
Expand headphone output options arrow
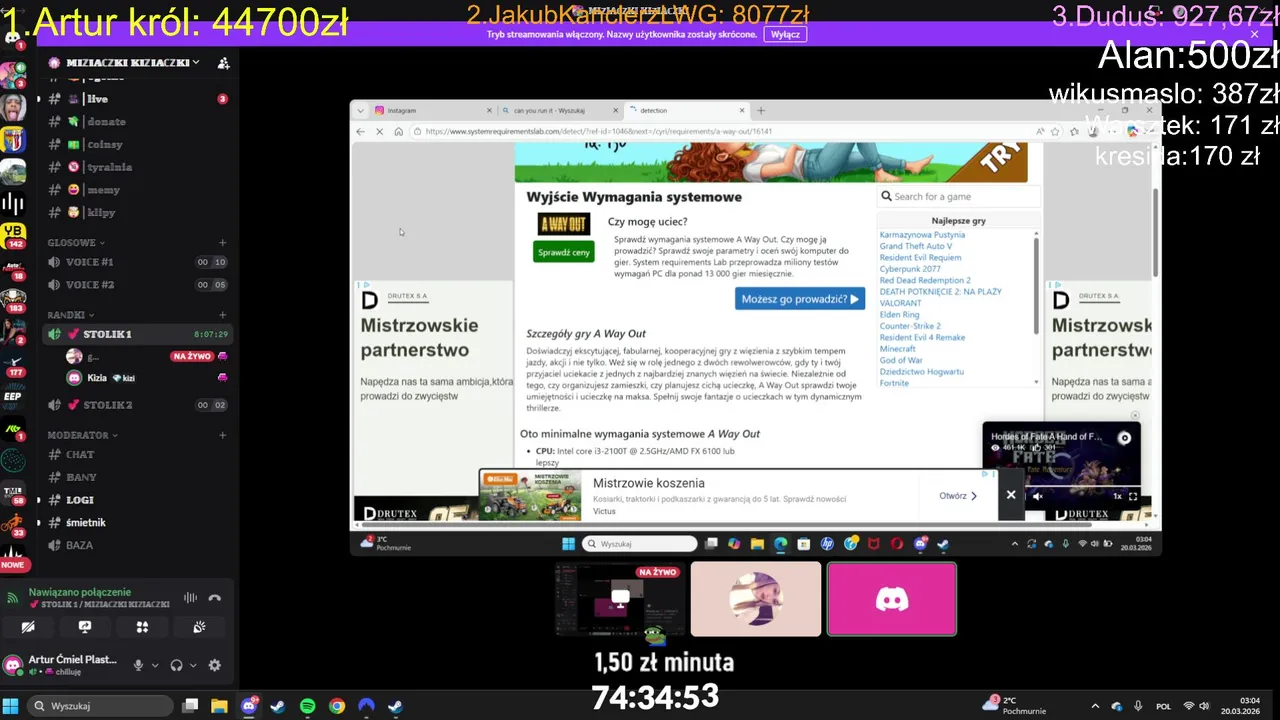[193, 665]
